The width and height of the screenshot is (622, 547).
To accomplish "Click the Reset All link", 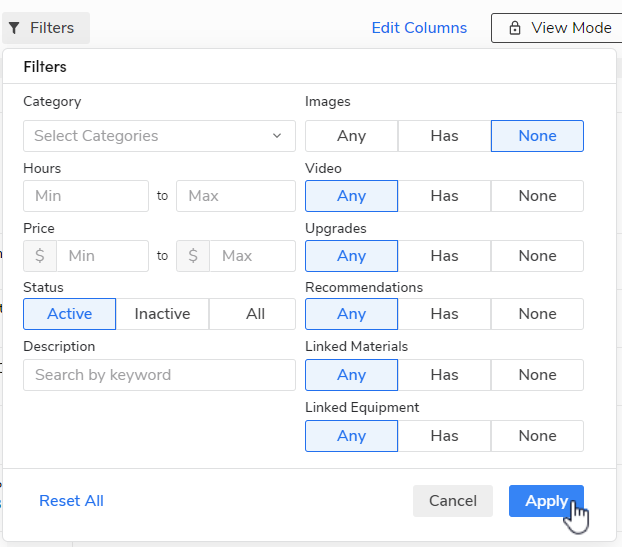I will tap(71, 501).
